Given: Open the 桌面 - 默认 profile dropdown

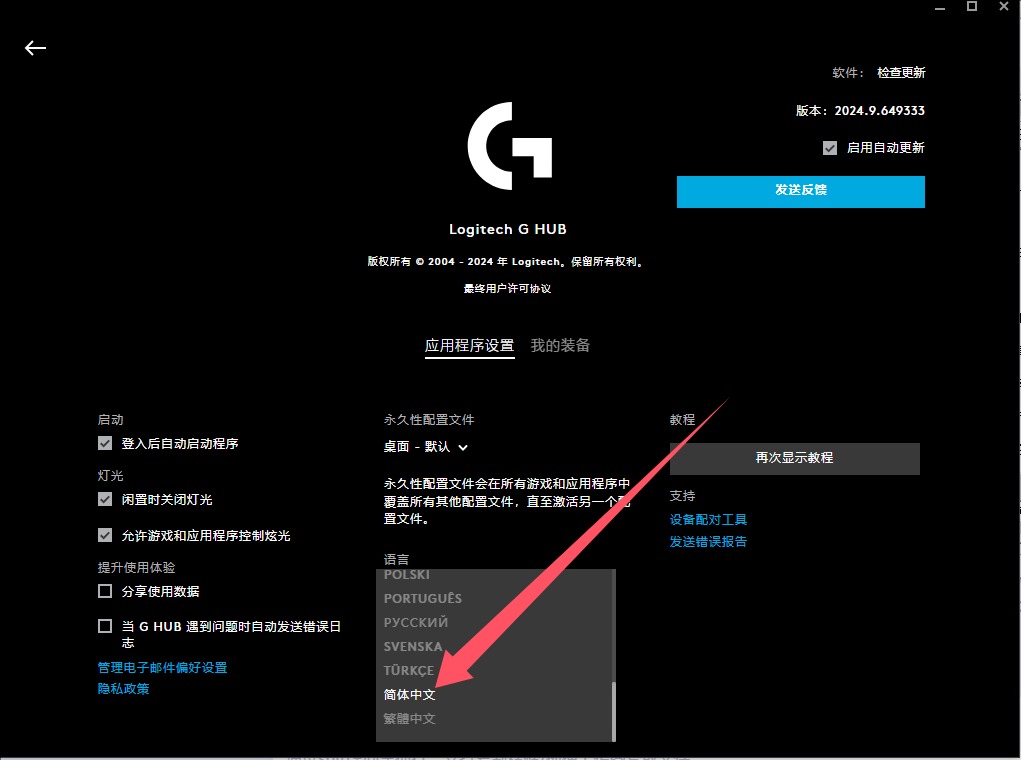Looking at the screenshot, I should 426,447.
